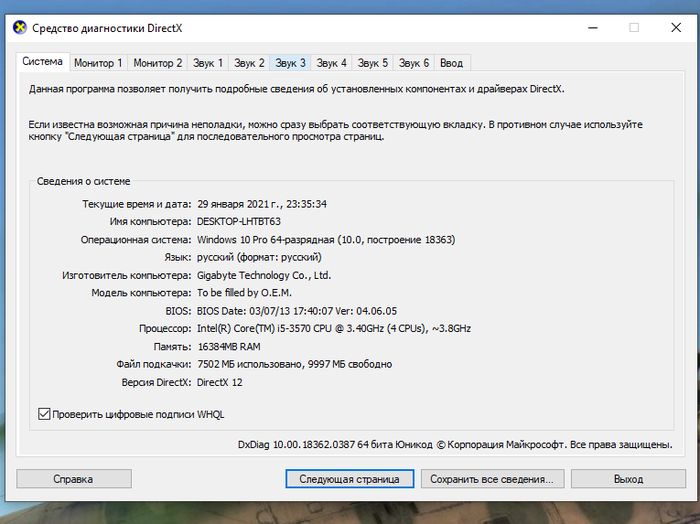Open the Звук 2 tab
The width and height of the screenshot is (700, 524).
point(249,63)
